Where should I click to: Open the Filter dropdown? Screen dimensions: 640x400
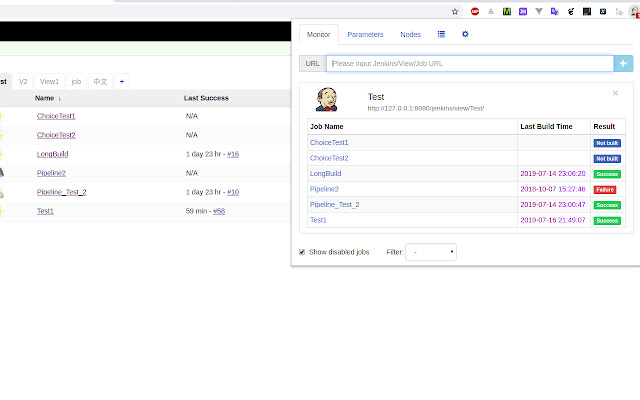(x=431, y=252)
